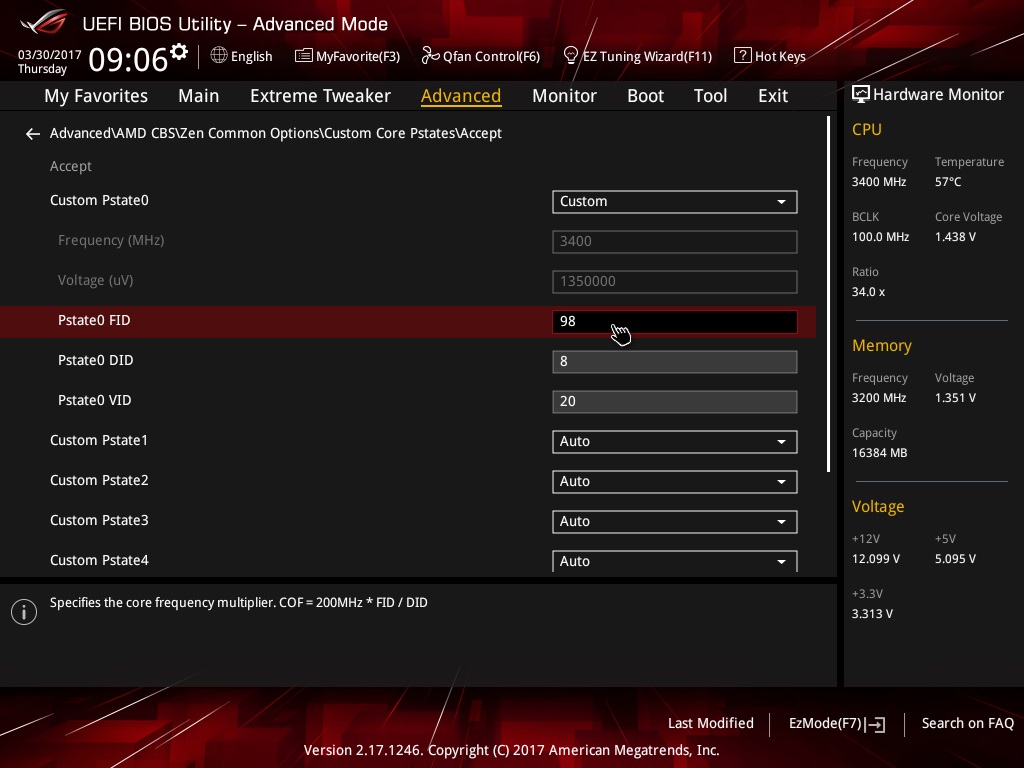Click the English language button
The image size is (1024, 768).
pyautogui.click(x=242, y=56)
